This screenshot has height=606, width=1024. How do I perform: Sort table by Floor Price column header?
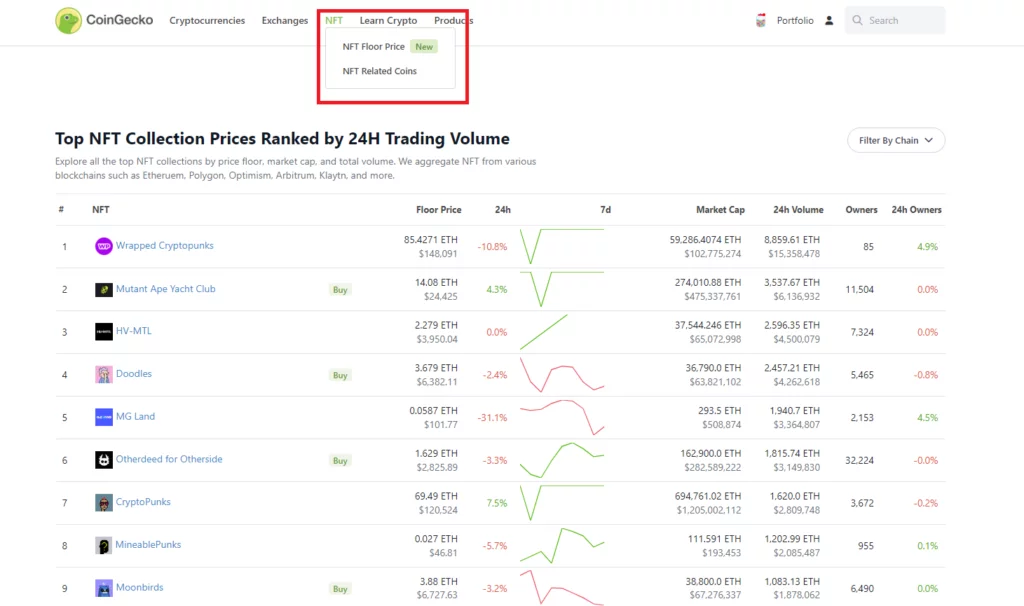(438, 210)
